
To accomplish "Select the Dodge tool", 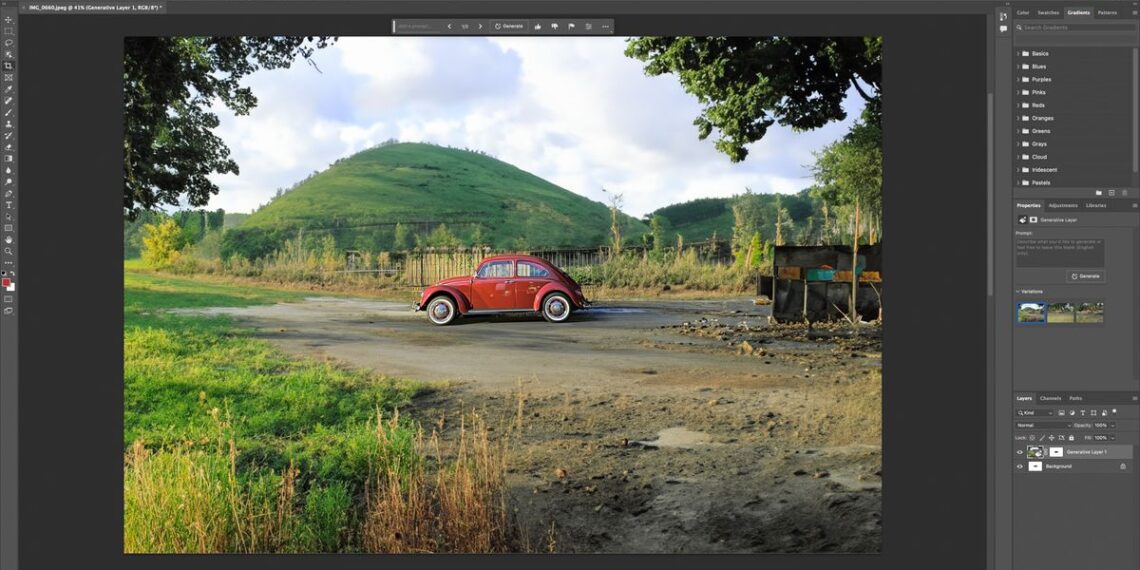I will click(9, 182).
